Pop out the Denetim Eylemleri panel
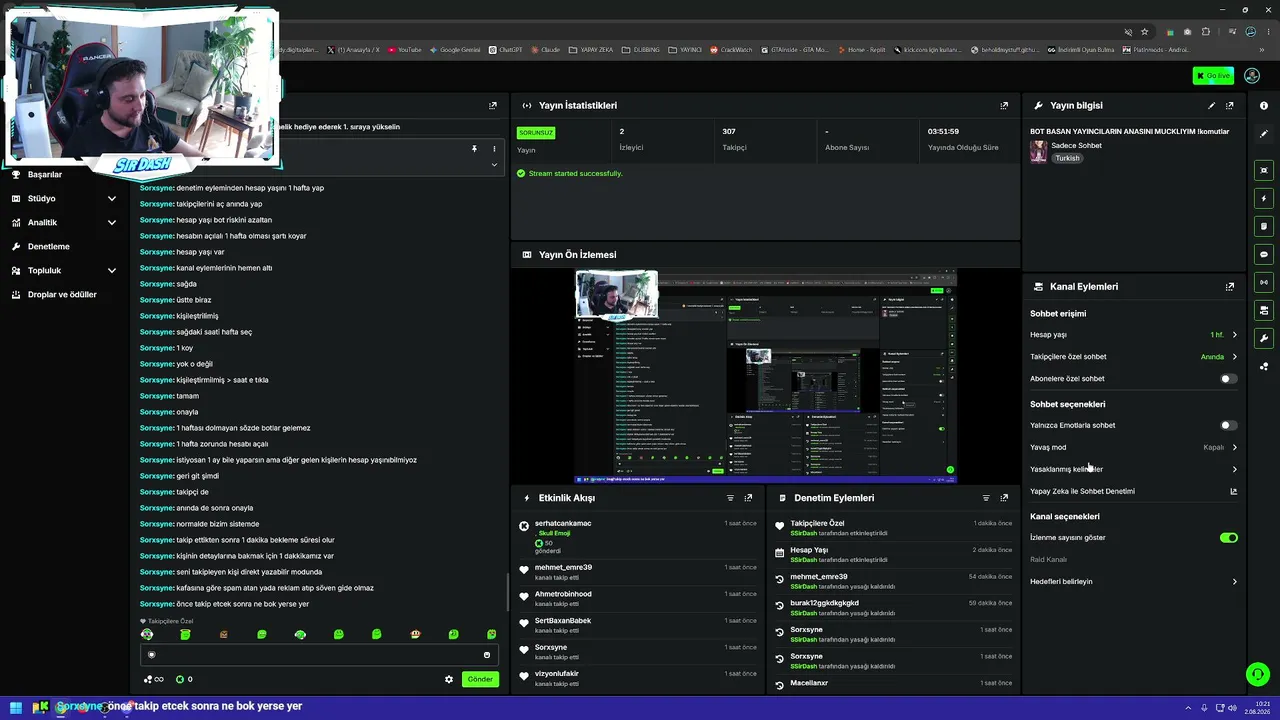Image resolution: width=1280 pixels, height=720 pixels. point(1004,498)
